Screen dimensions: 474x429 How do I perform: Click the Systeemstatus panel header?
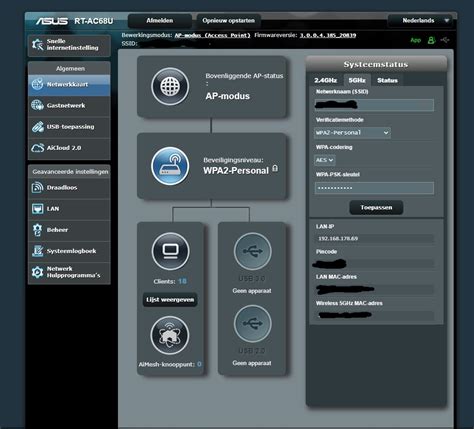376,64
